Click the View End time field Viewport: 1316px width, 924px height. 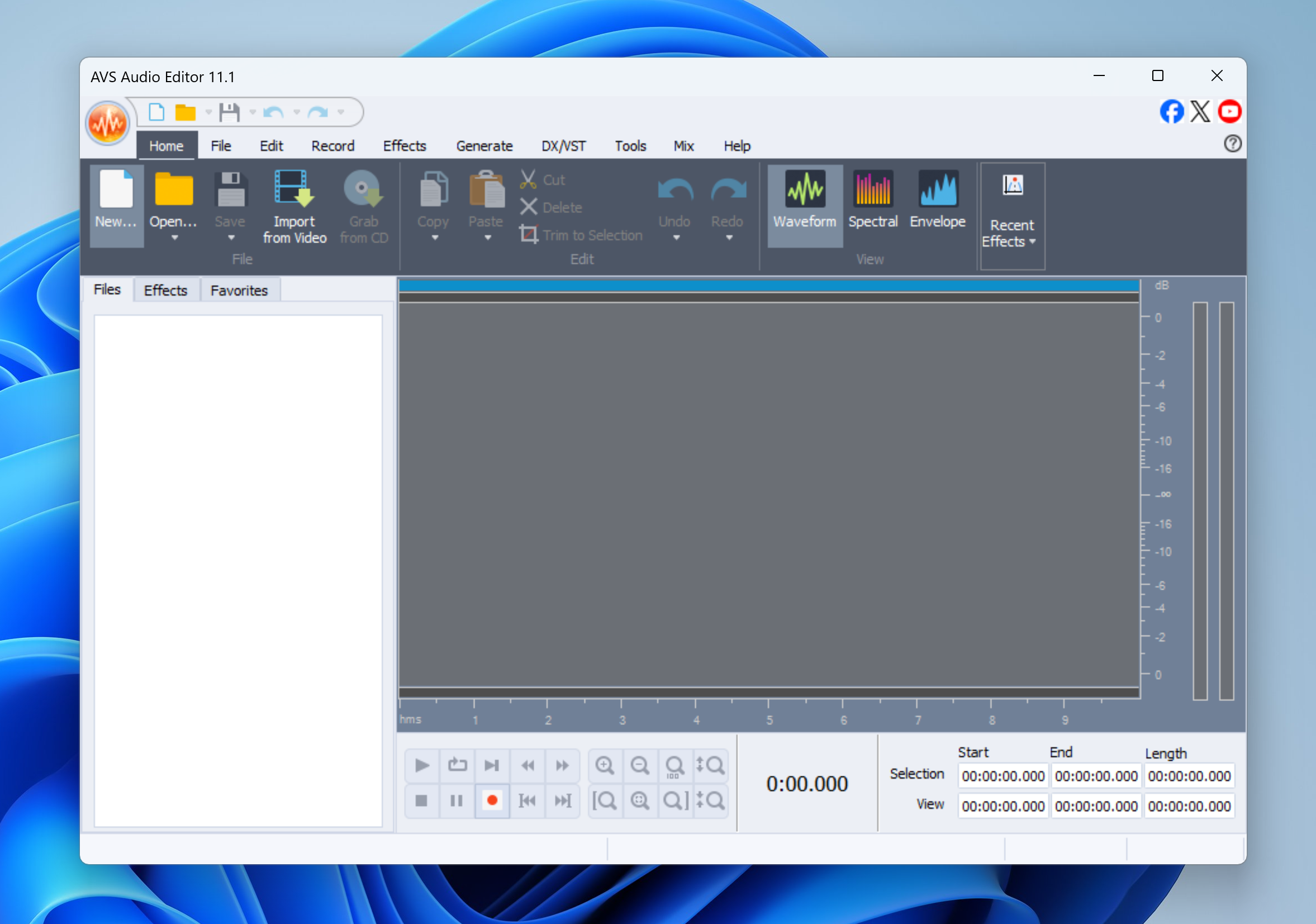pos(1095,806)
